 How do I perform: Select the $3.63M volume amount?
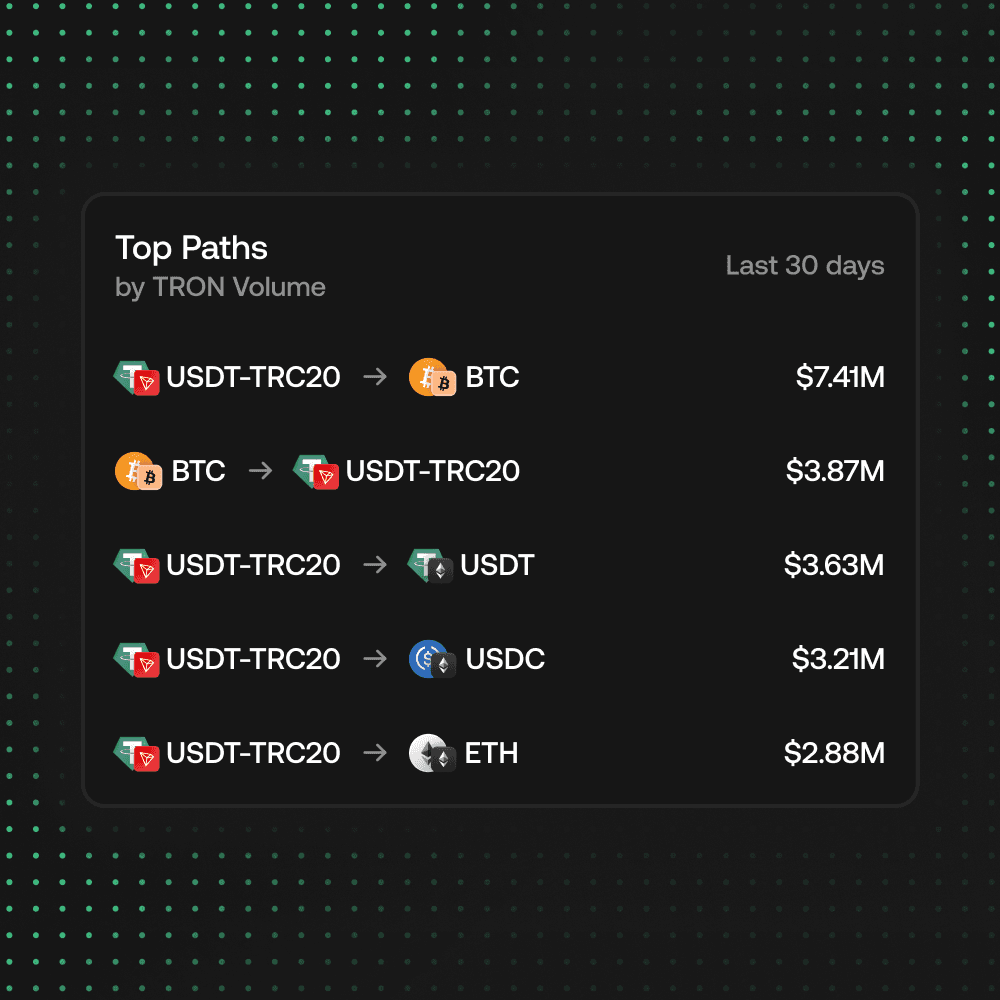pos(834,566)
